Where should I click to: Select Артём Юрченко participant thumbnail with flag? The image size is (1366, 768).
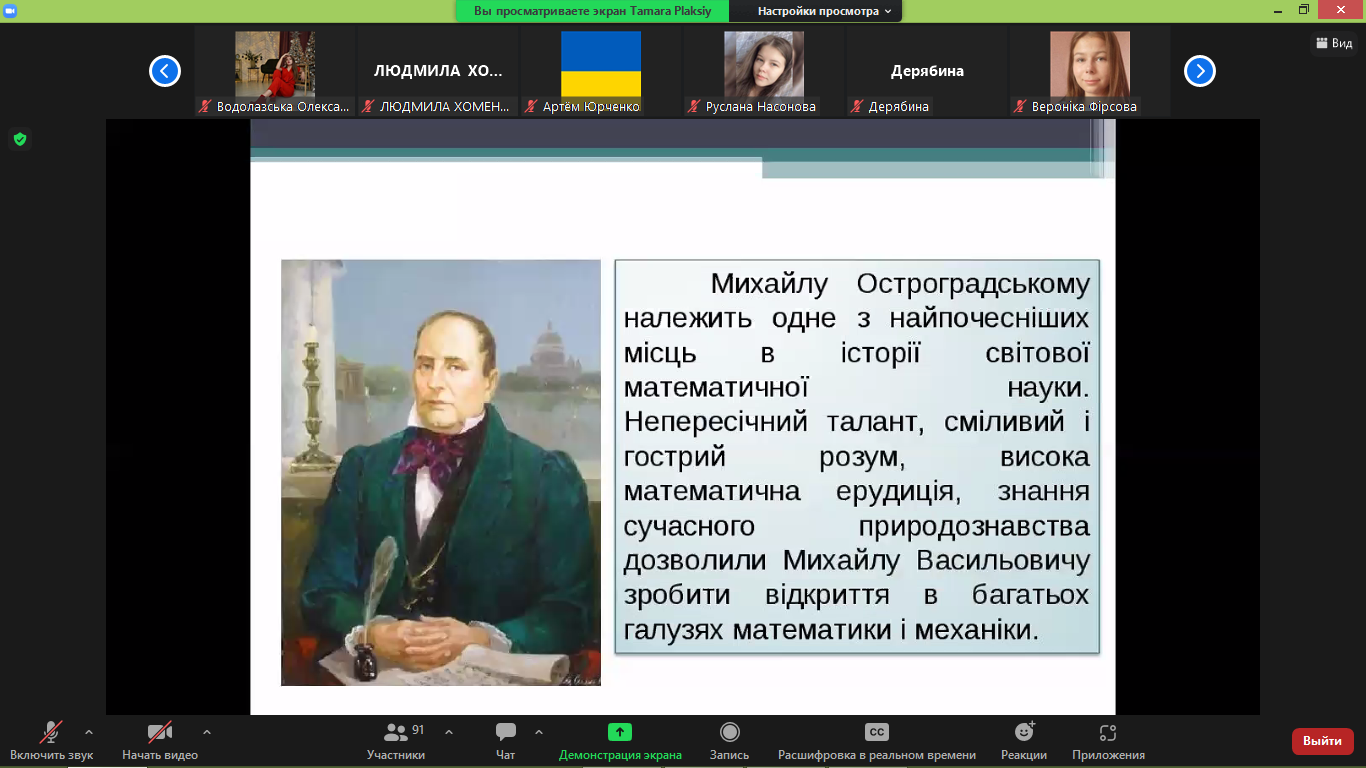pyautogui.click(x=601, y=72)
